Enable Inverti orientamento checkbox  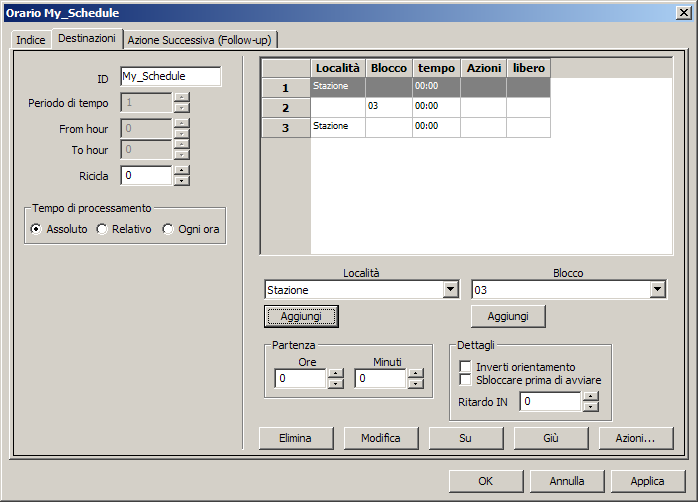pyautogui.click(x=465, y=367)
